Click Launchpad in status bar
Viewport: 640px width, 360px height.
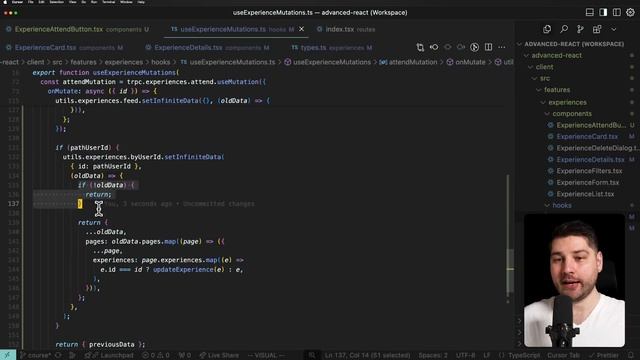tap(112, 355)
